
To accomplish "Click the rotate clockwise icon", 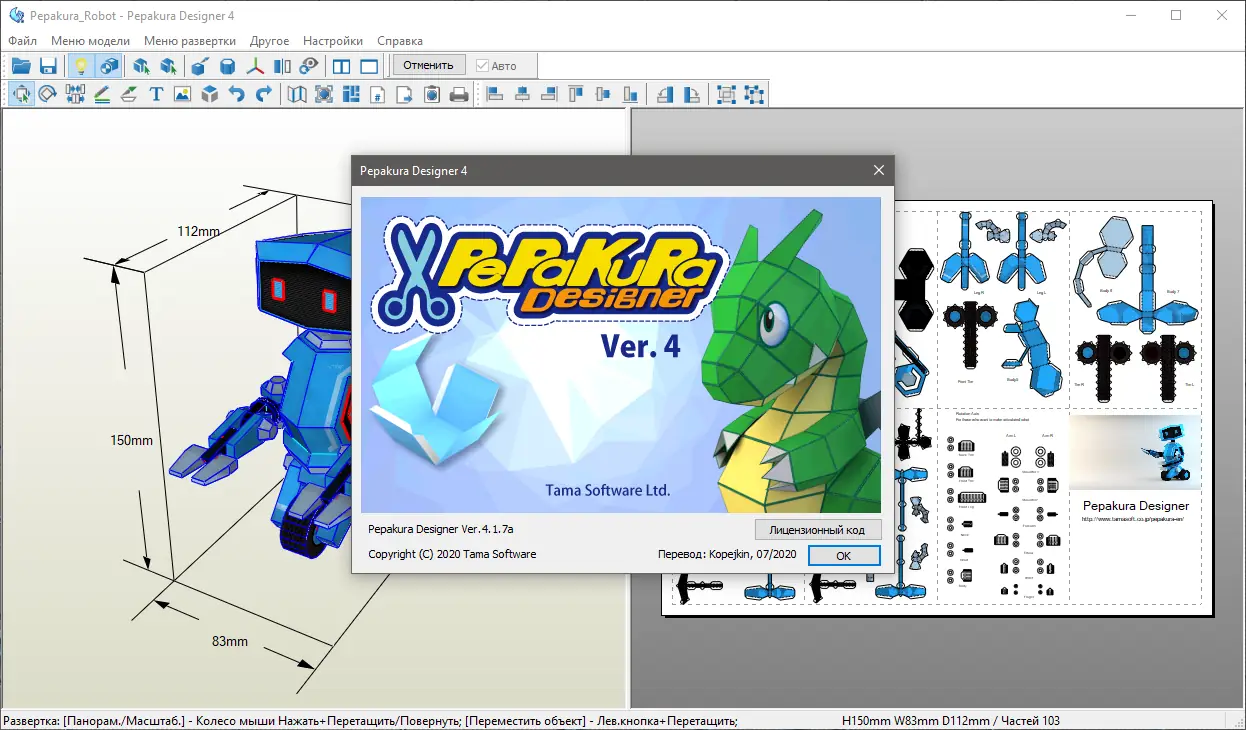I will pos(692,94).
